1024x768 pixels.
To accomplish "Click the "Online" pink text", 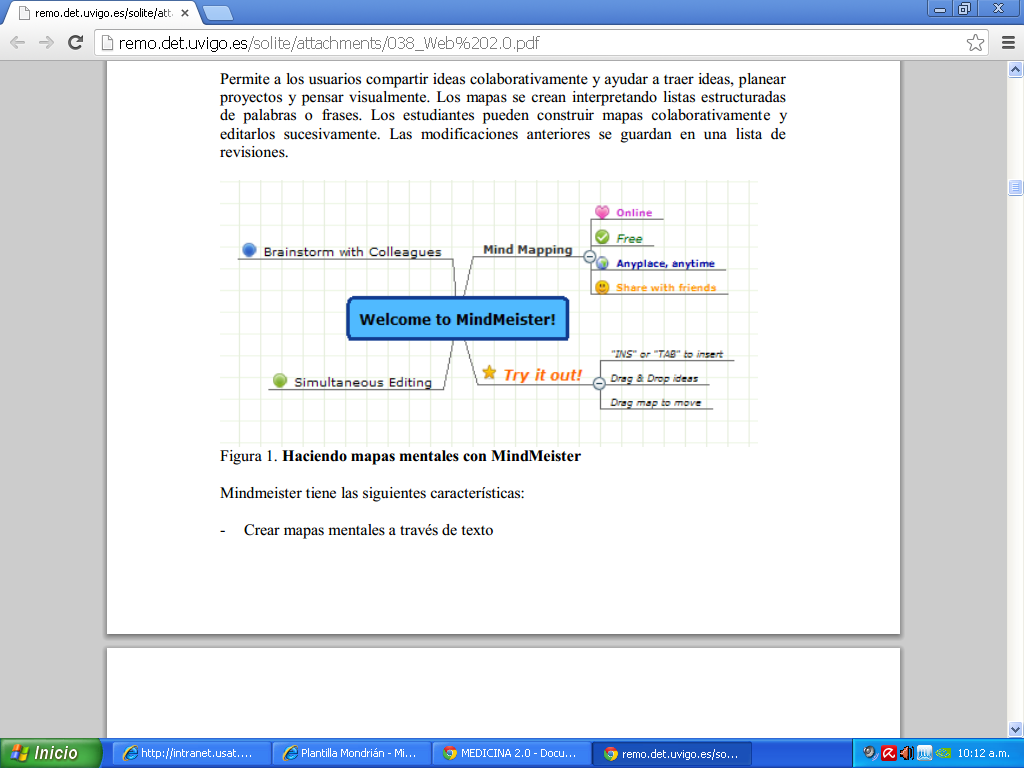I will 634,213.
